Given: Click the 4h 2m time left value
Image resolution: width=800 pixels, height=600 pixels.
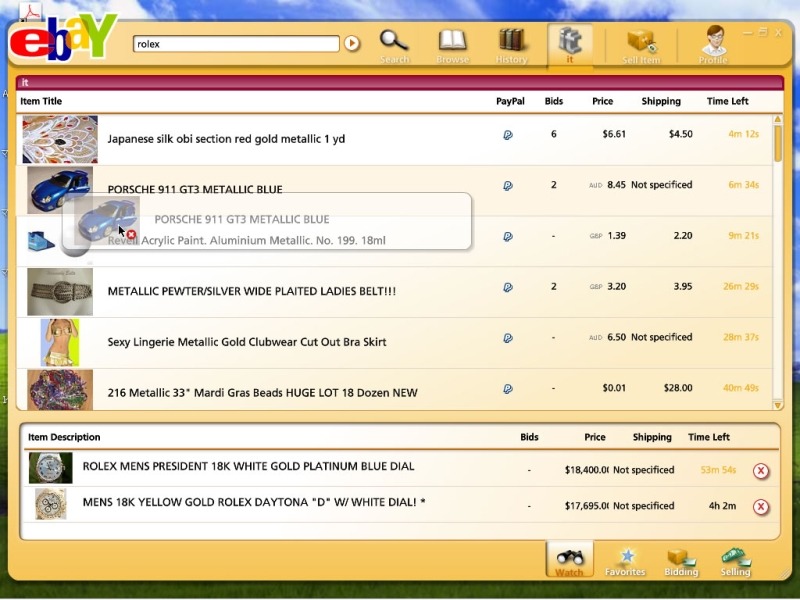Looking at the screenshot, I should coord(722,506).
